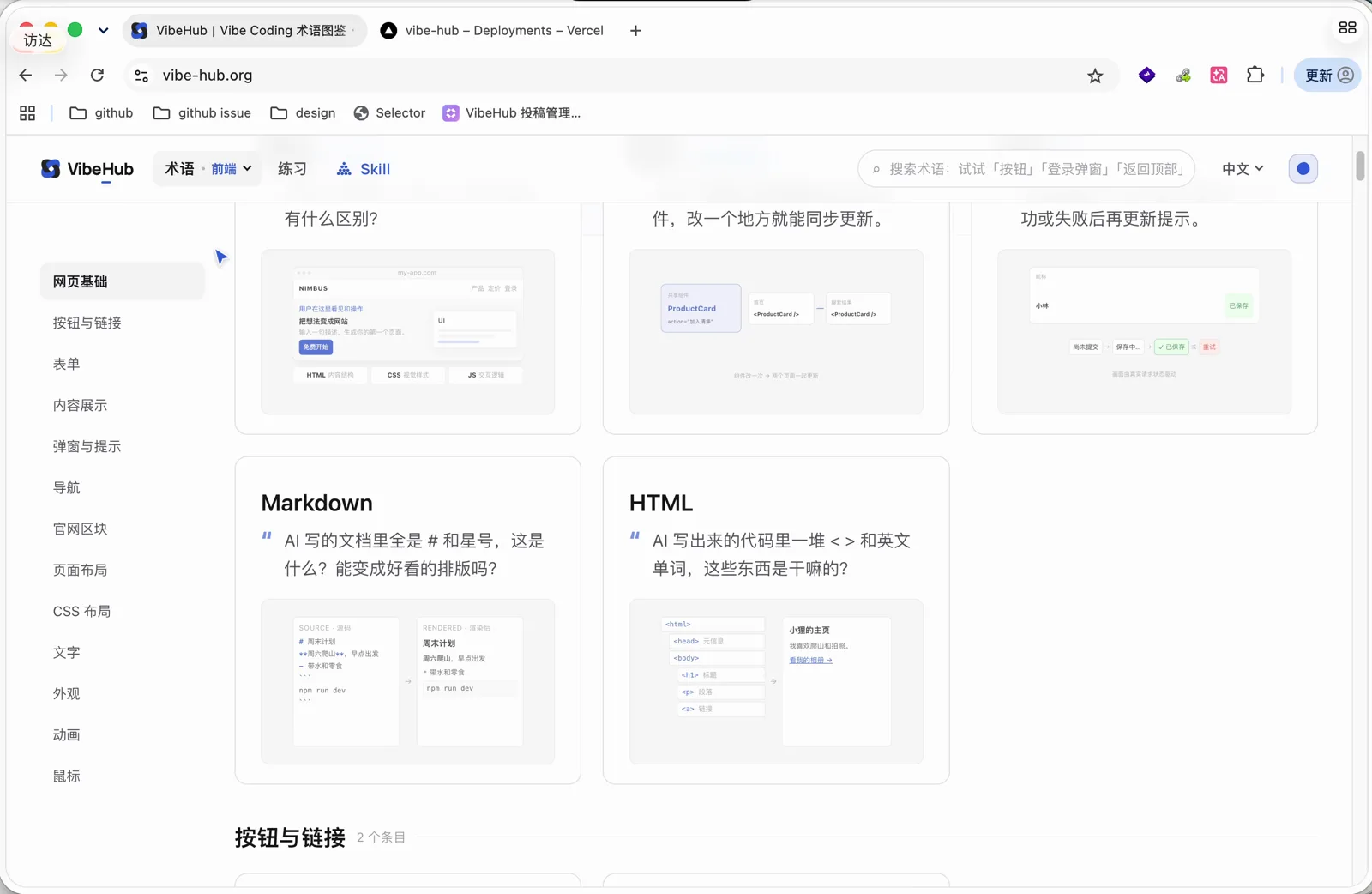Open the Extensions puzzle piece menu
The width and height of the screenshot is (1372, 894).
[x=1255, y=76]
